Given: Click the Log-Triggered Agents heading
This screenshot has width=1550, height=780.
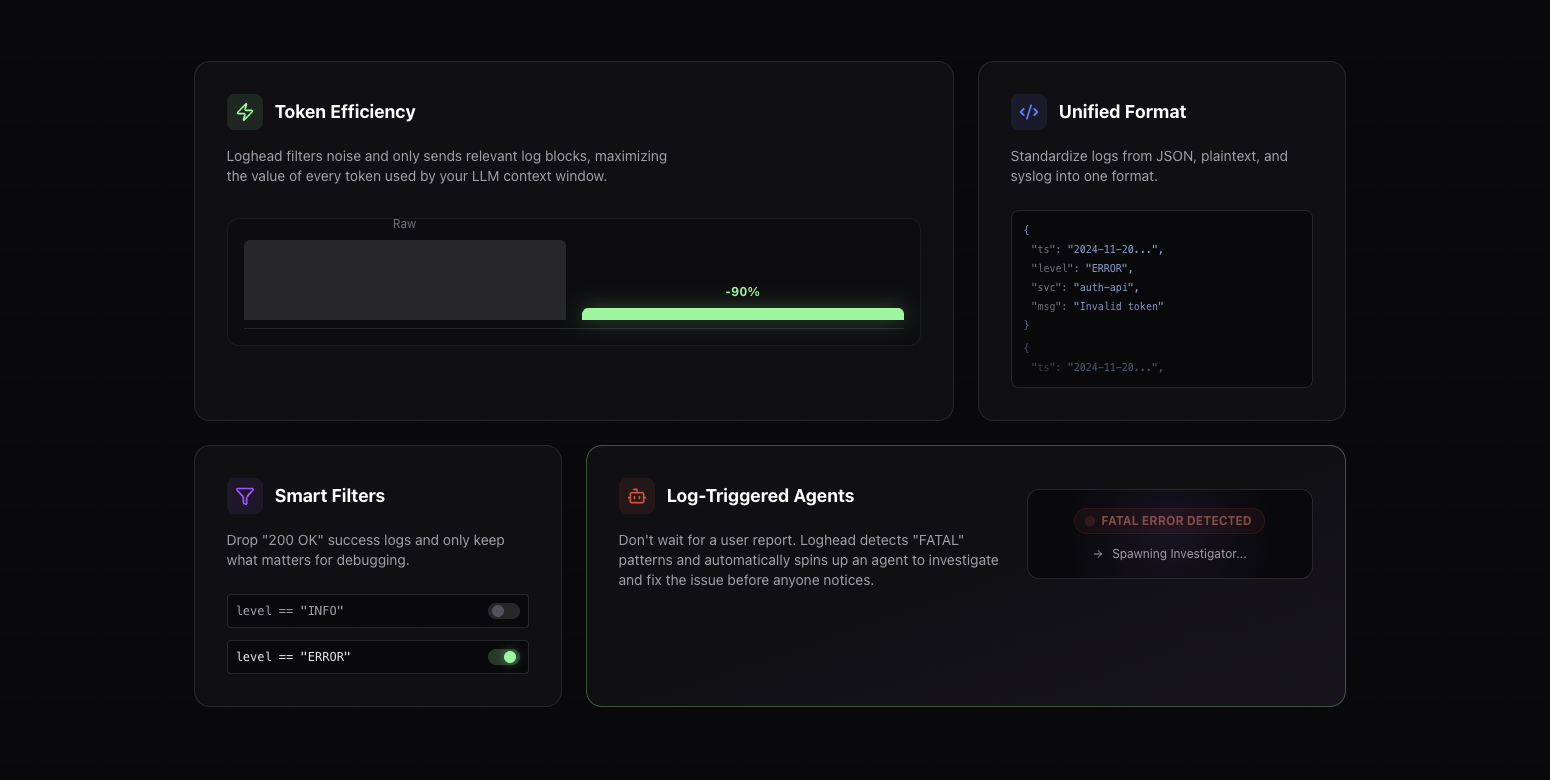Looking at the screenshot, I should click(x=760, y=496).
